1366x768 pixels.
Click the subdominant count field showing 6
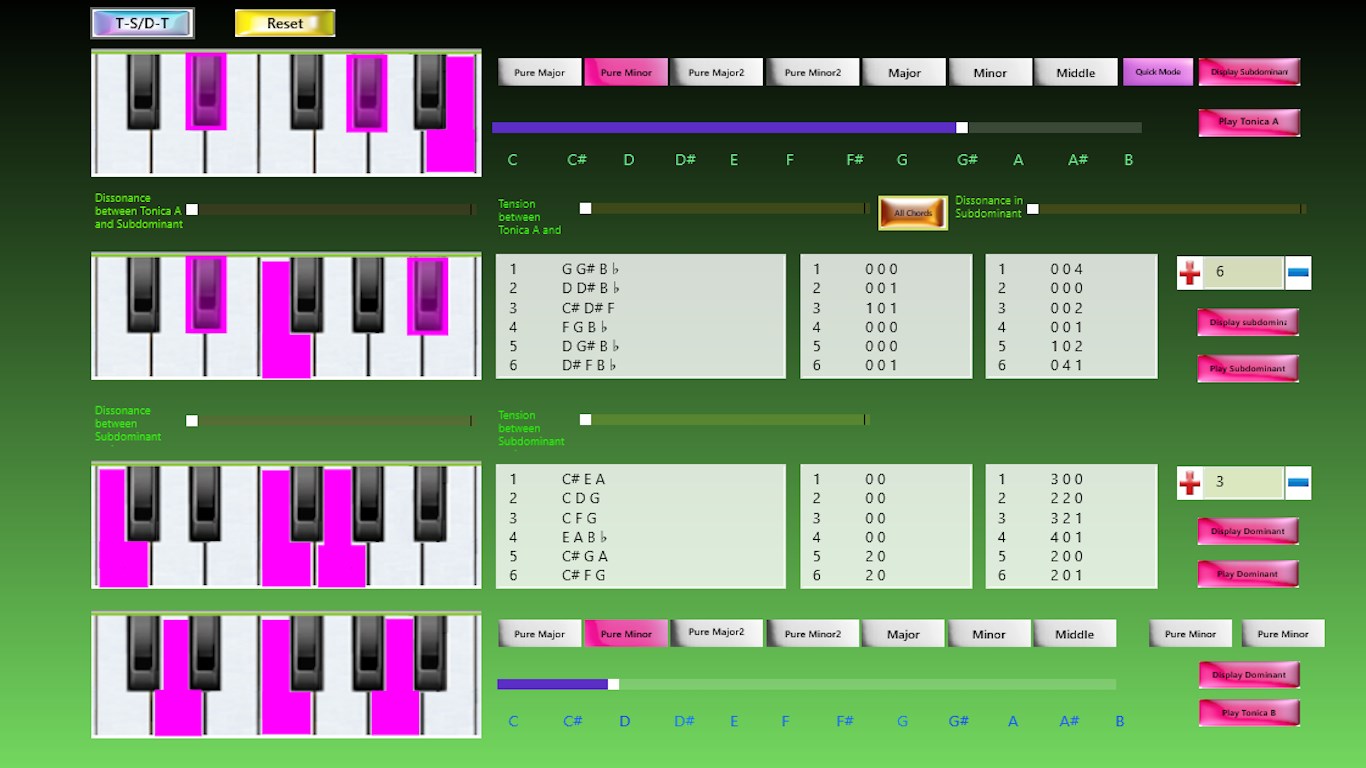click(1245, 272)
